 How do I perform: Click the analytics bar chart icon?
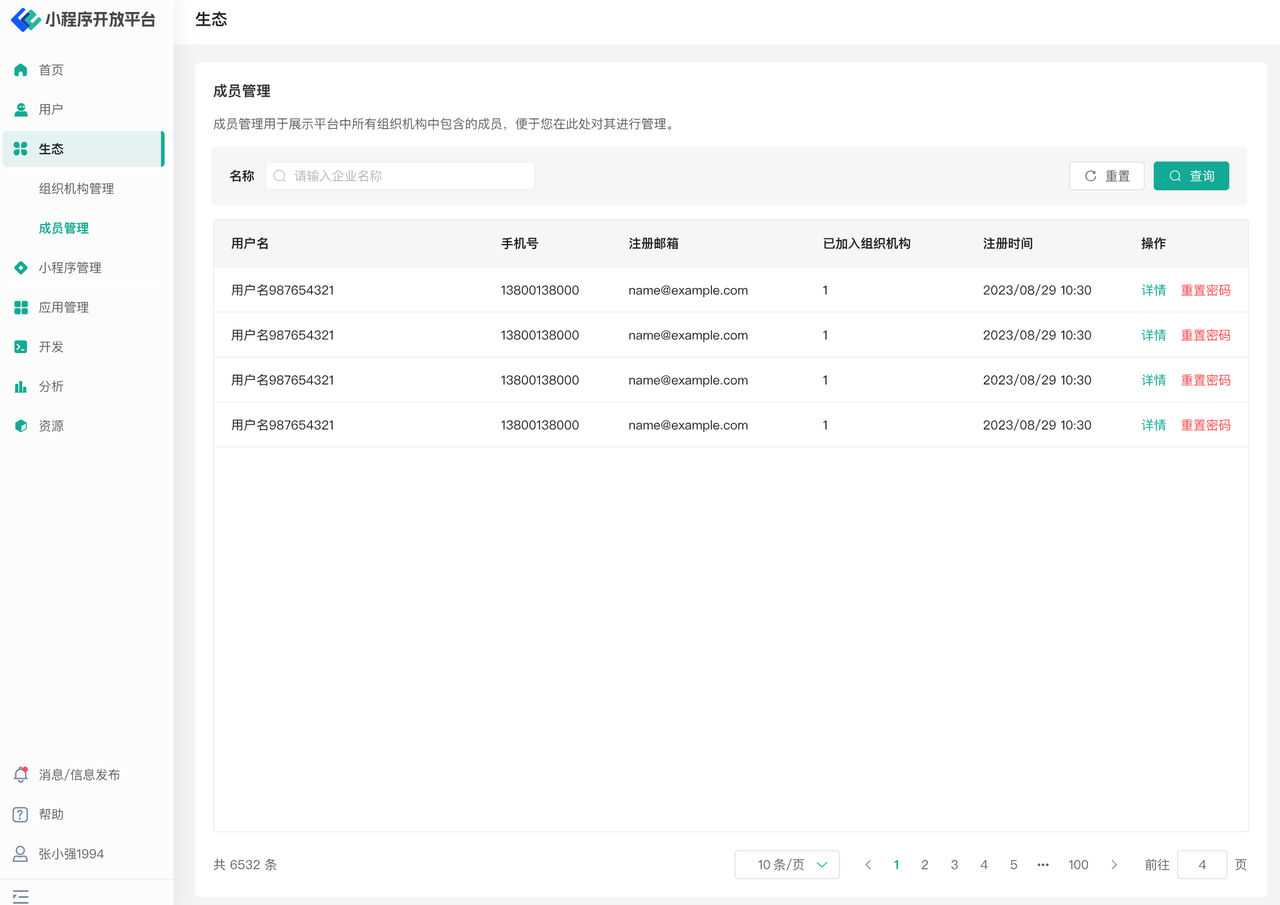point(21,387)
